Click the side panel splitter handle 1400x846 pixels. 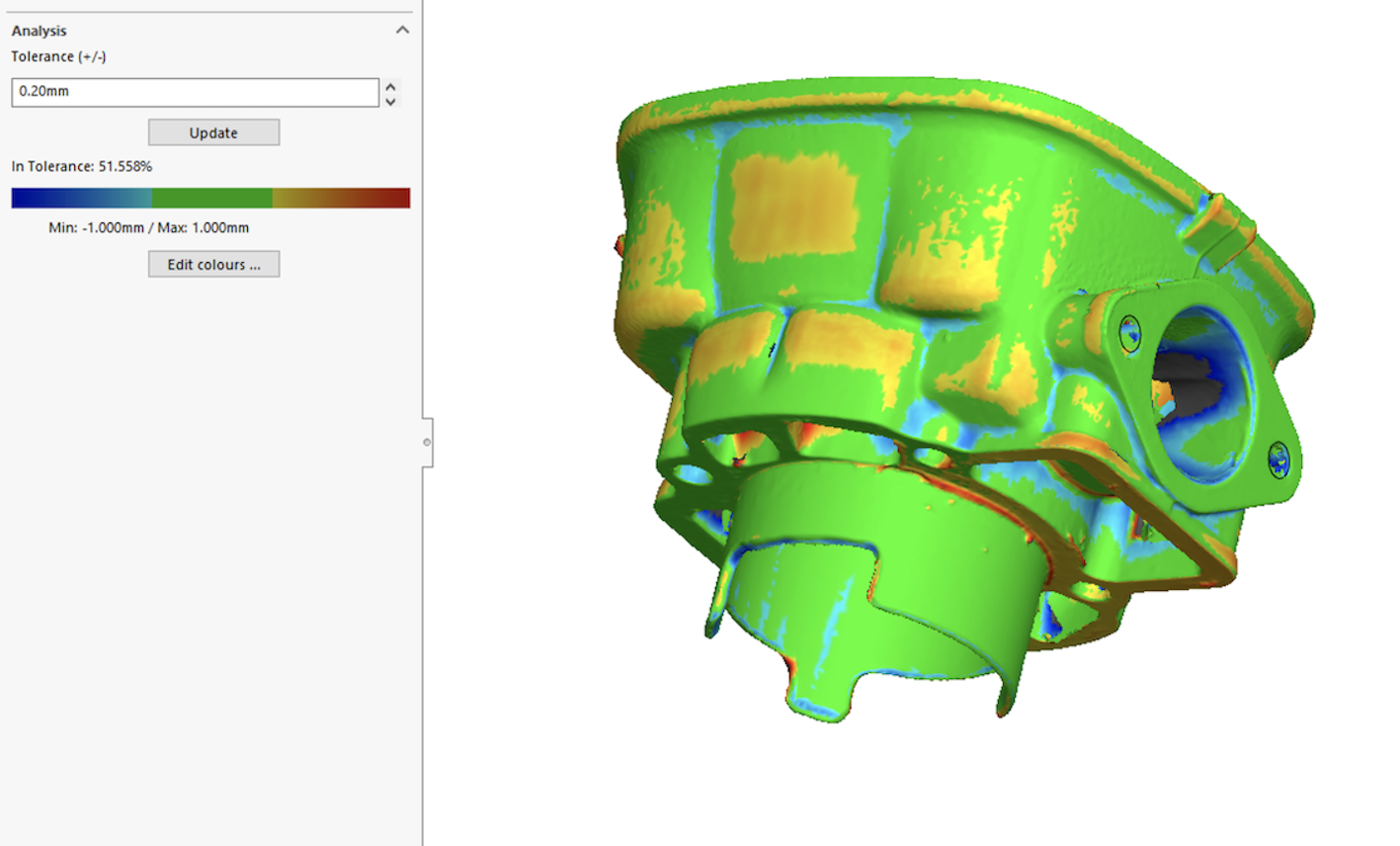pyautogui.click(x=427, y=442)
